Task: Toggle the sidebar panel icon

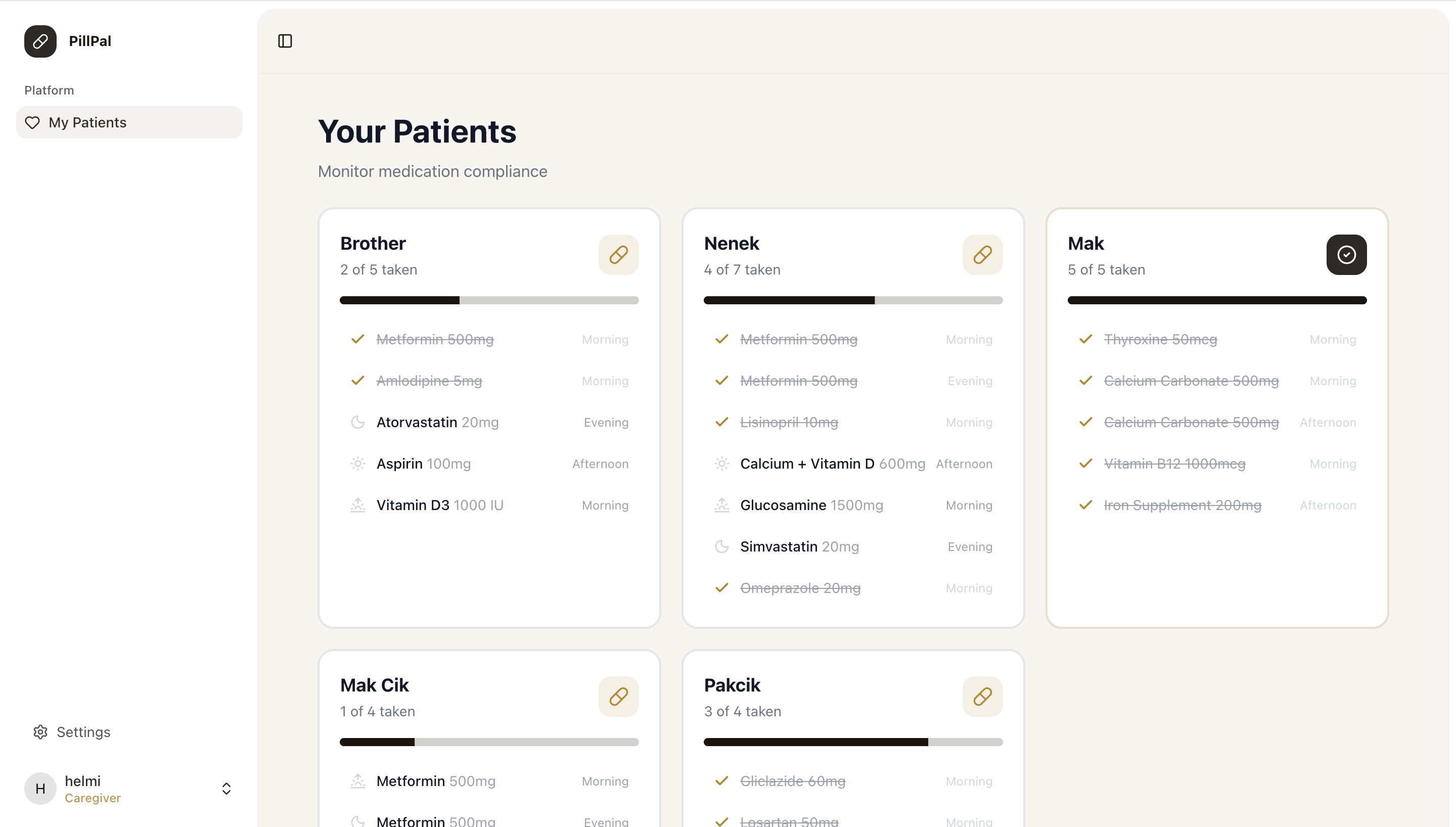Action: 285,41
